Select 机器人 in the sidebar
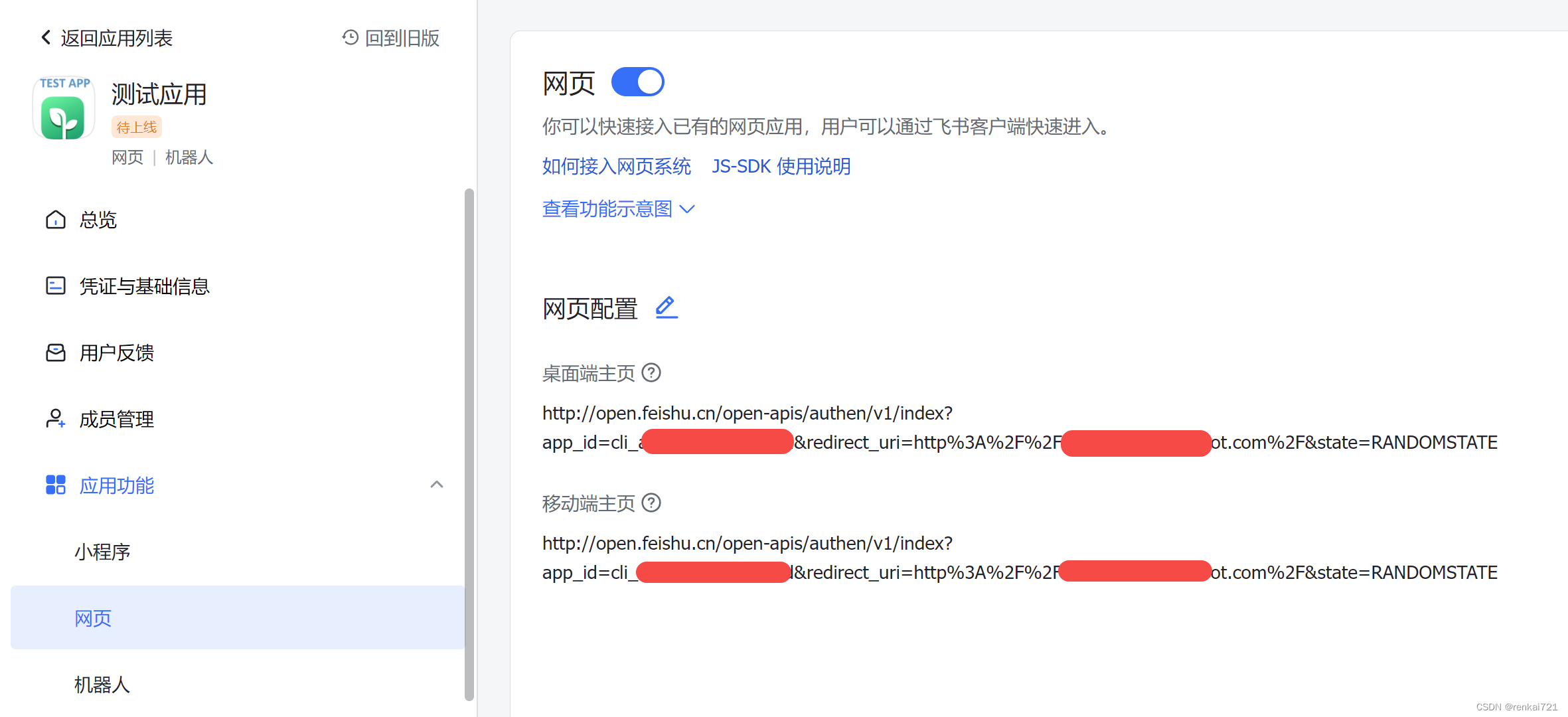The height and width of the screenshot is (717, 1568). tap(101, 684)
